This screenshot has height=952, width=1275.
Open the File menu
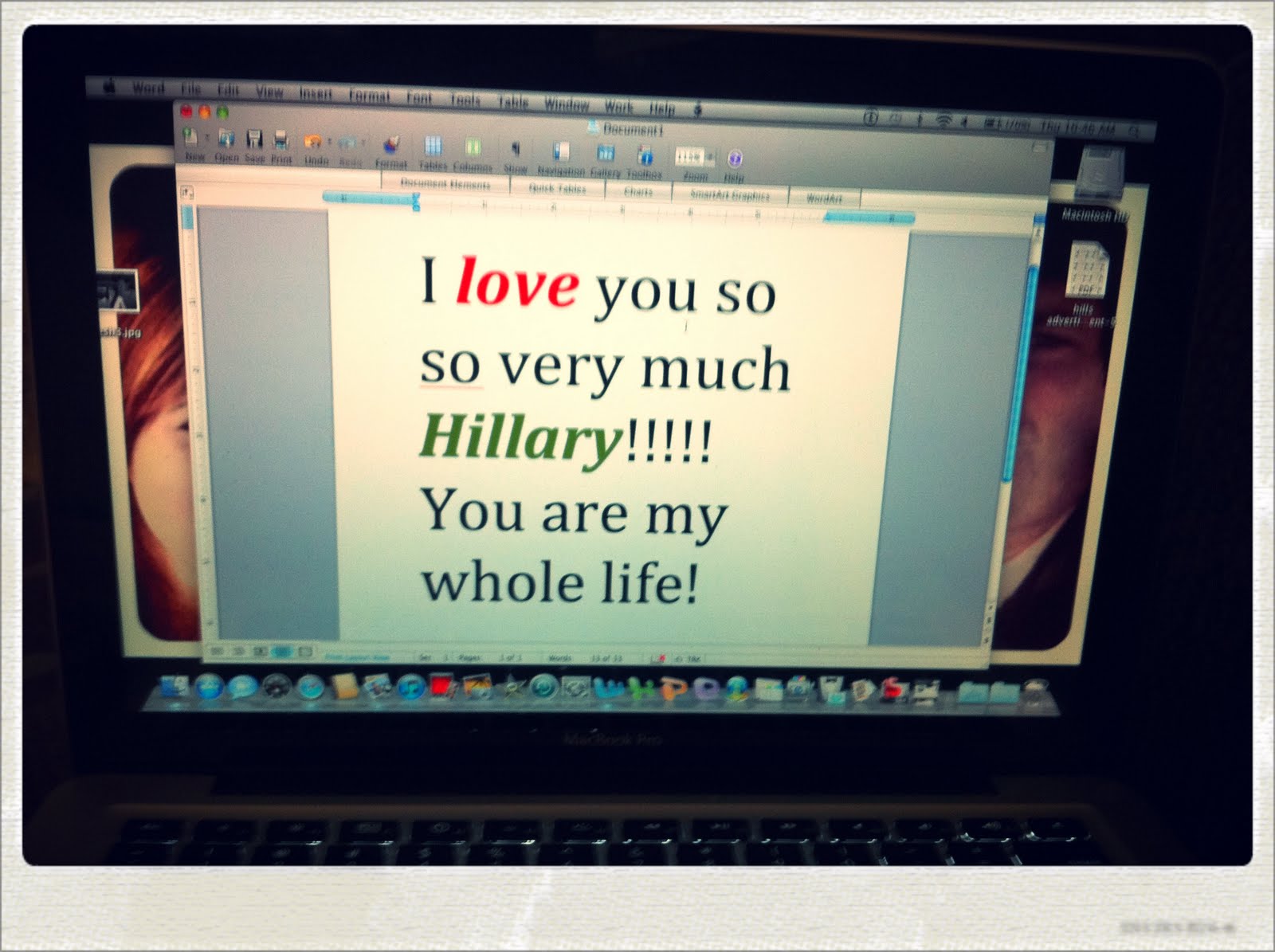pos(191,89)
